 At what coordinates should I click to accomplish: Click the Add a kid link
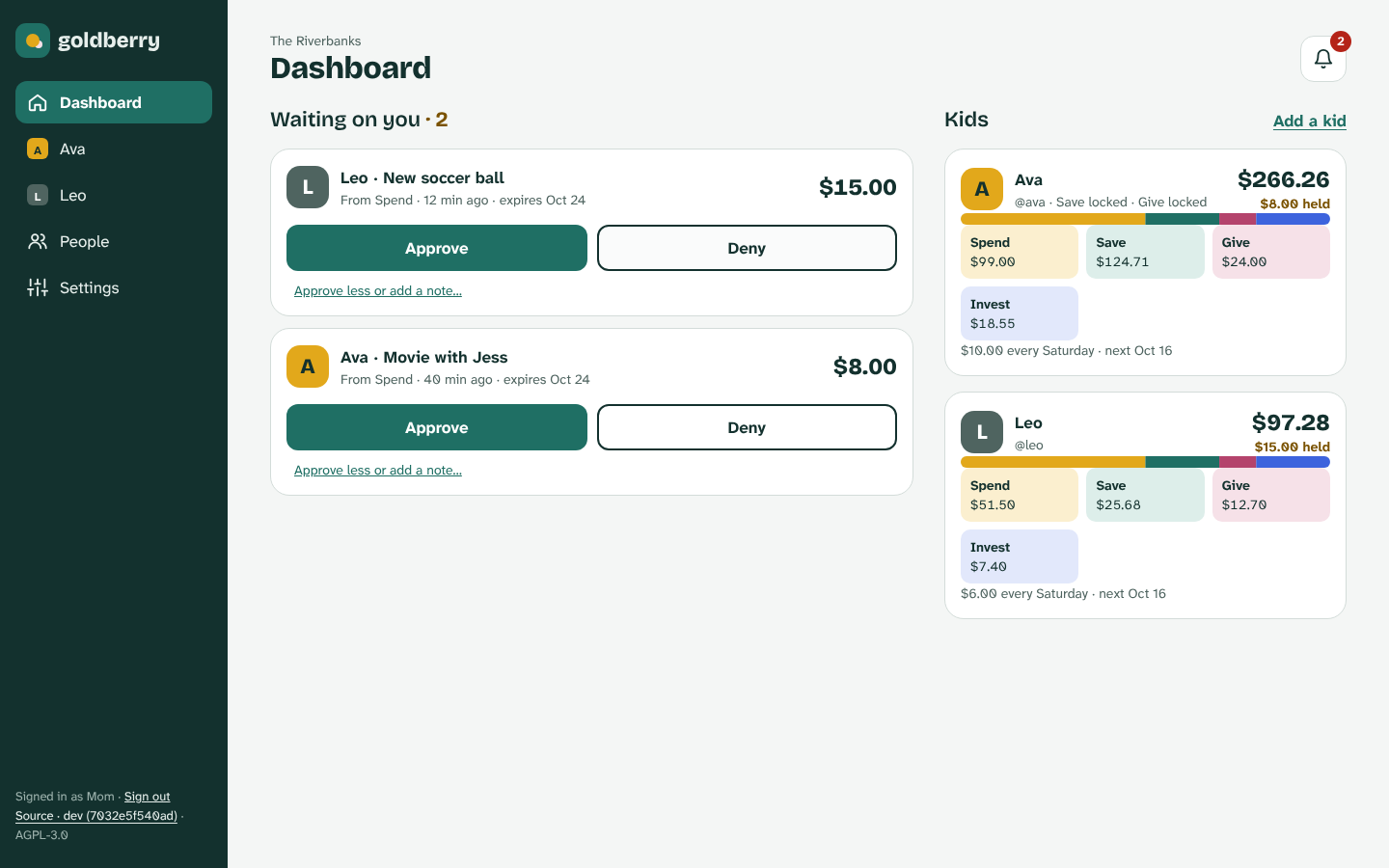(x=1310, y=121)
